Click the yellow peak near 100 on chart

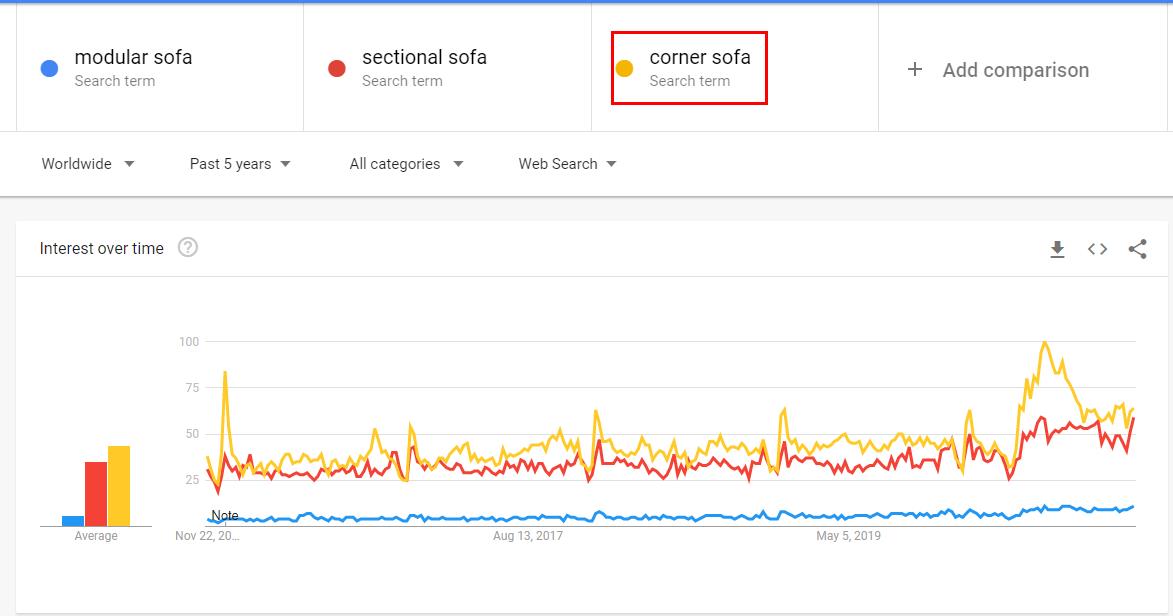click(x=1044, y=344)
